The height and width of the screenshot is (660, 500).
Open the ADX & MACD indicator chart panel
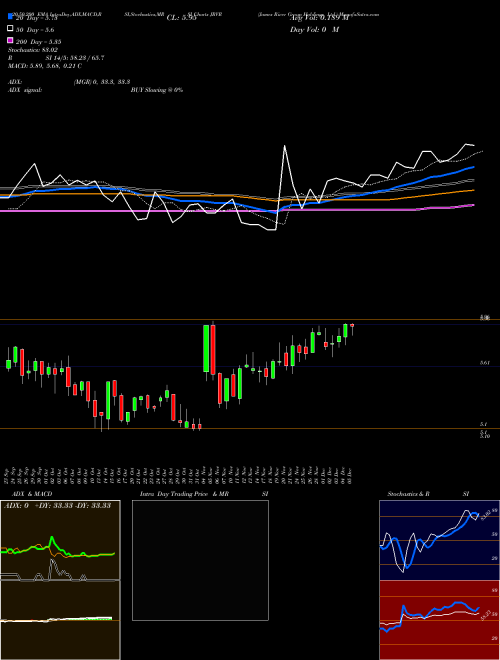[x=60, y=580]
